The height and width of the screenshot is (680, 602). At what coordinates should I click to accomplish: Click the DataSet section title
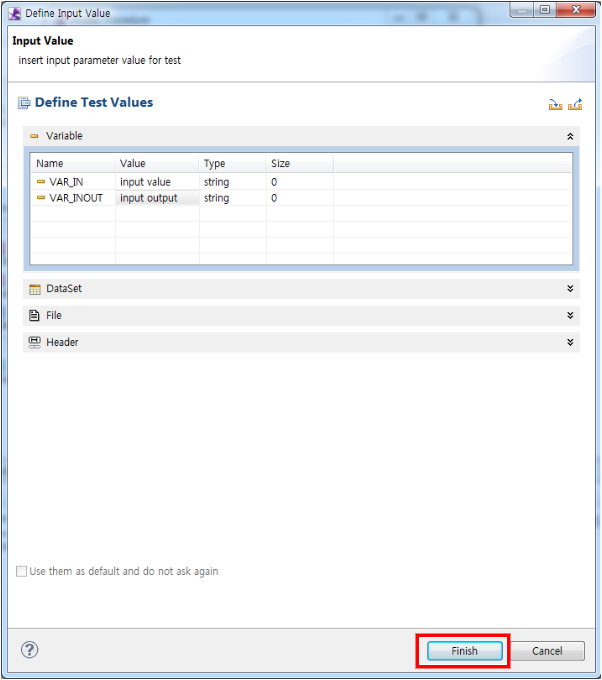coord(64,288)
